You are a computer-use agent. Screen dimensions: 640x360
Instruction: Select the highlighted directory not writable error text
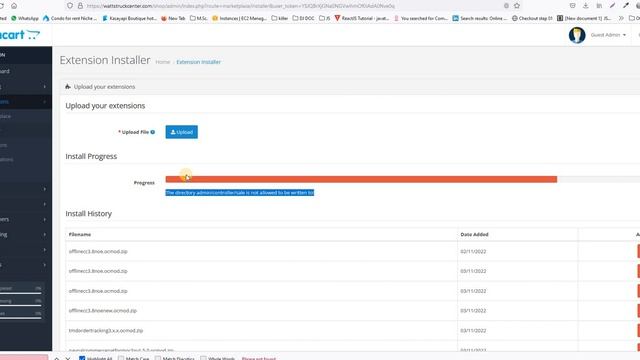[240, 193]
